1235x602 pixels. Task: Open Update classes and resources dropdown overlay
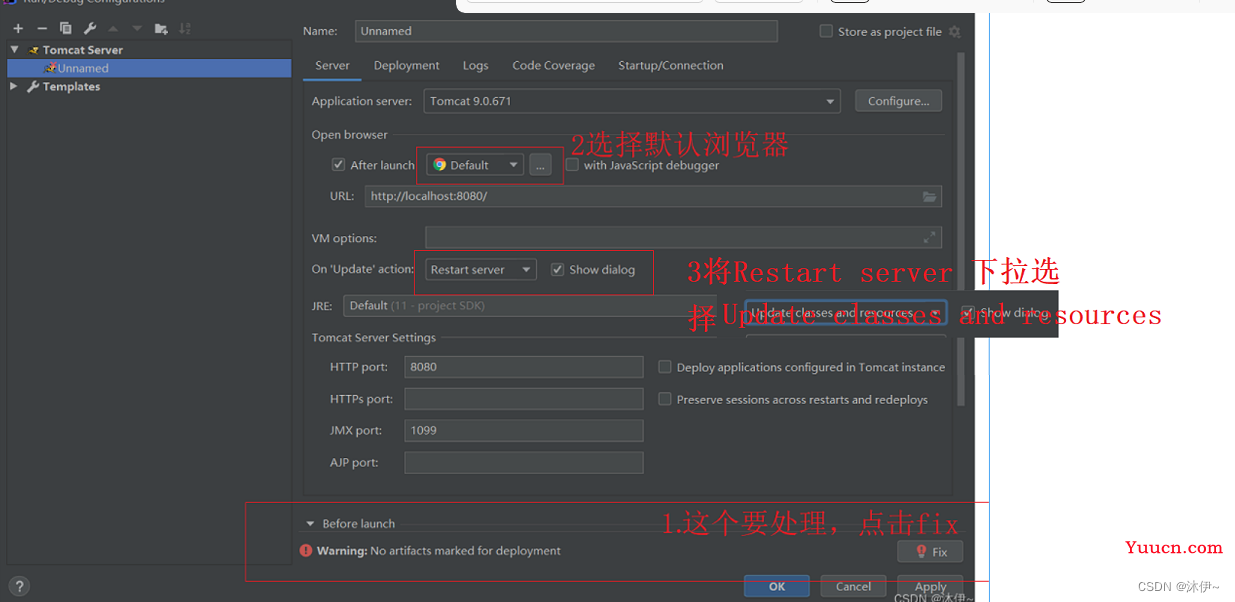pos(845,313)
